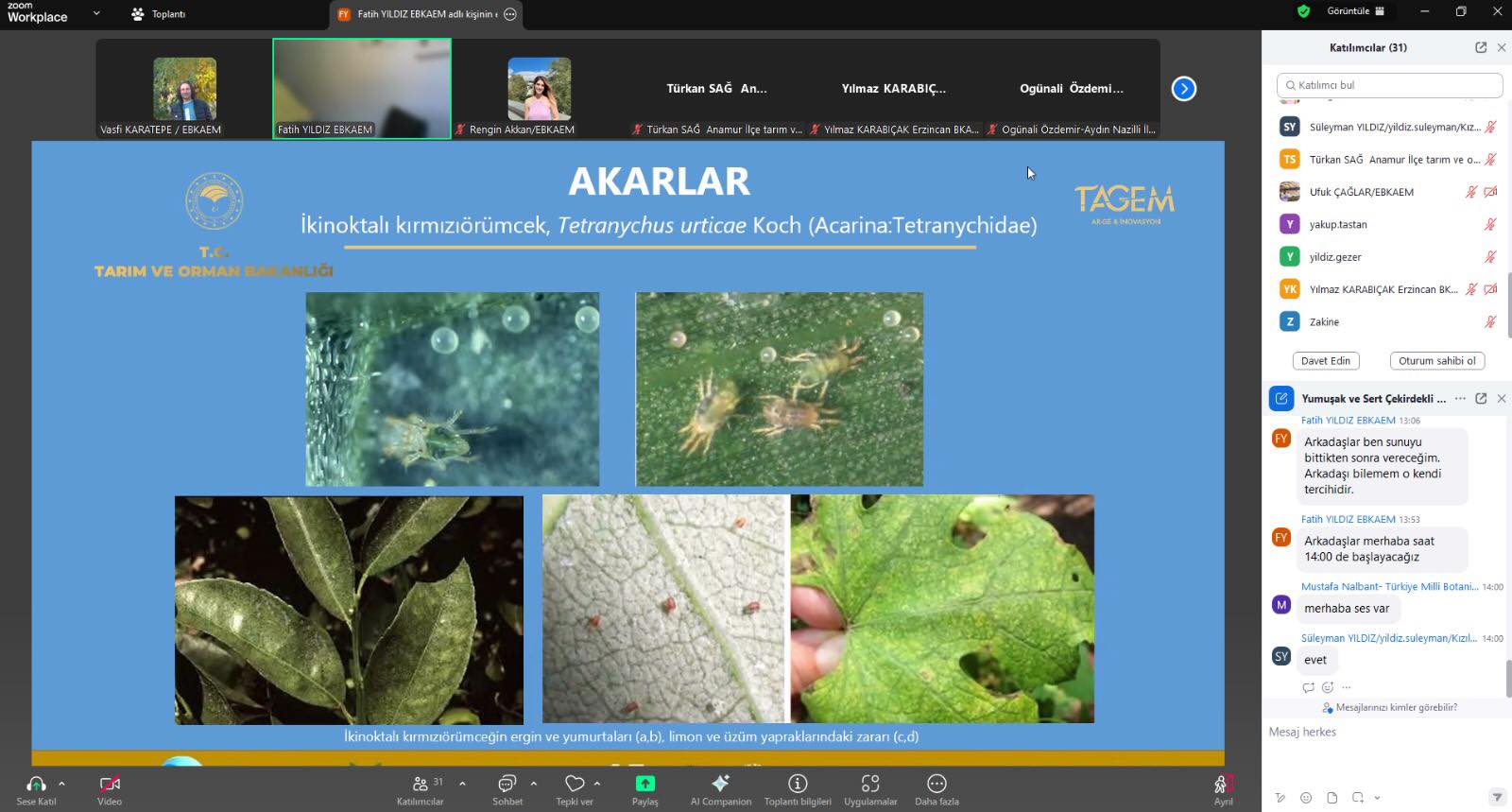
Task: Expand audio options arrow beside Sese Katıl
Action: click(62, 784)
